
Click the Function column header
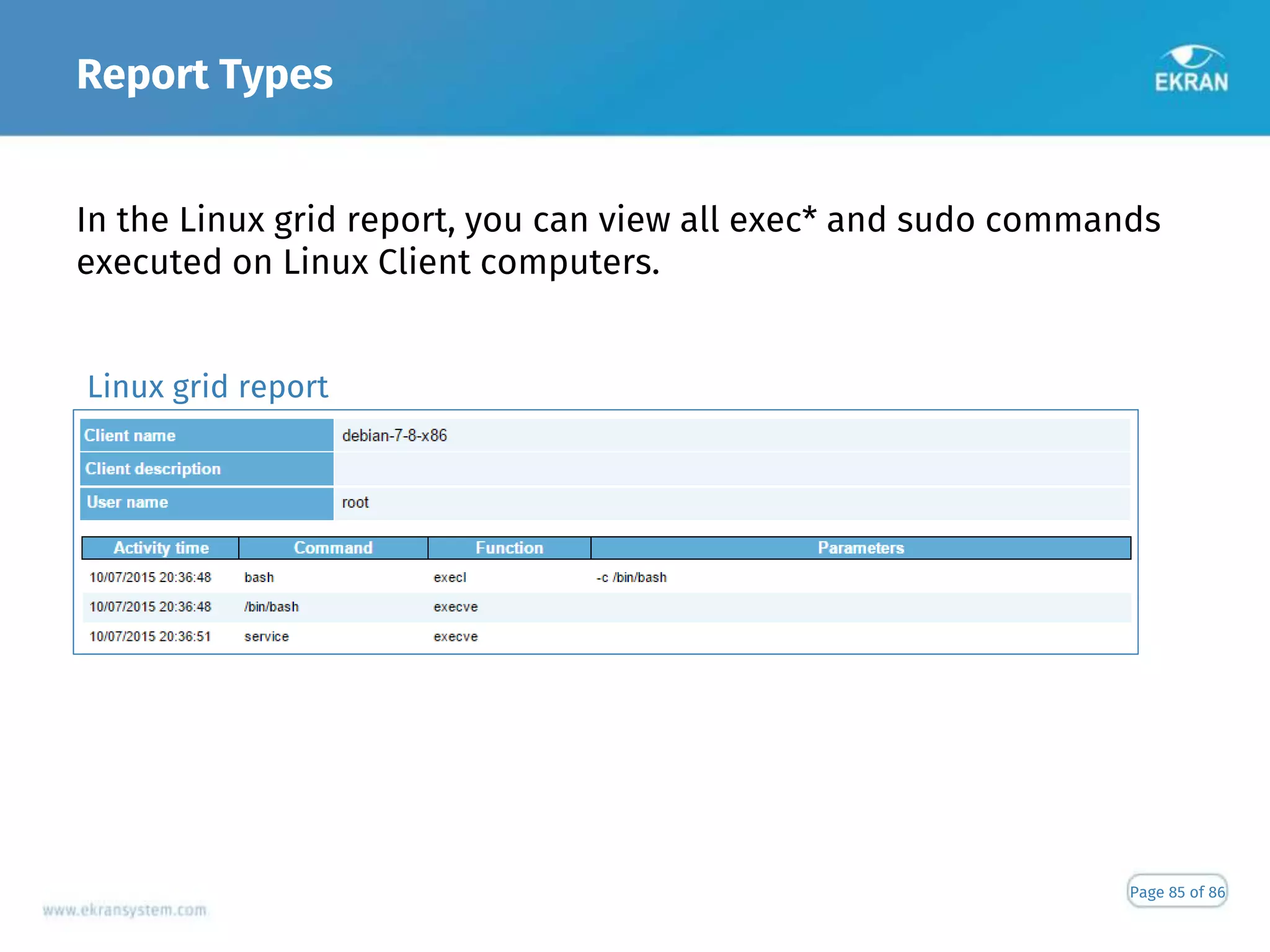coord(509,548)
